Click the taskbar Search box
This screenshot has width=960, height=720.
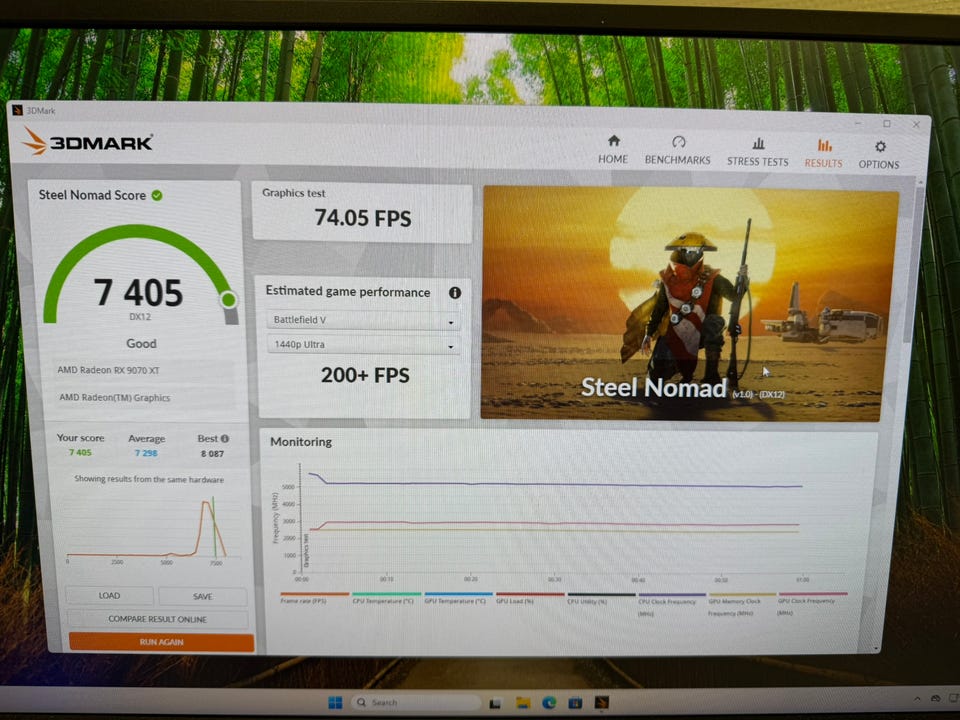coord(417,702)
